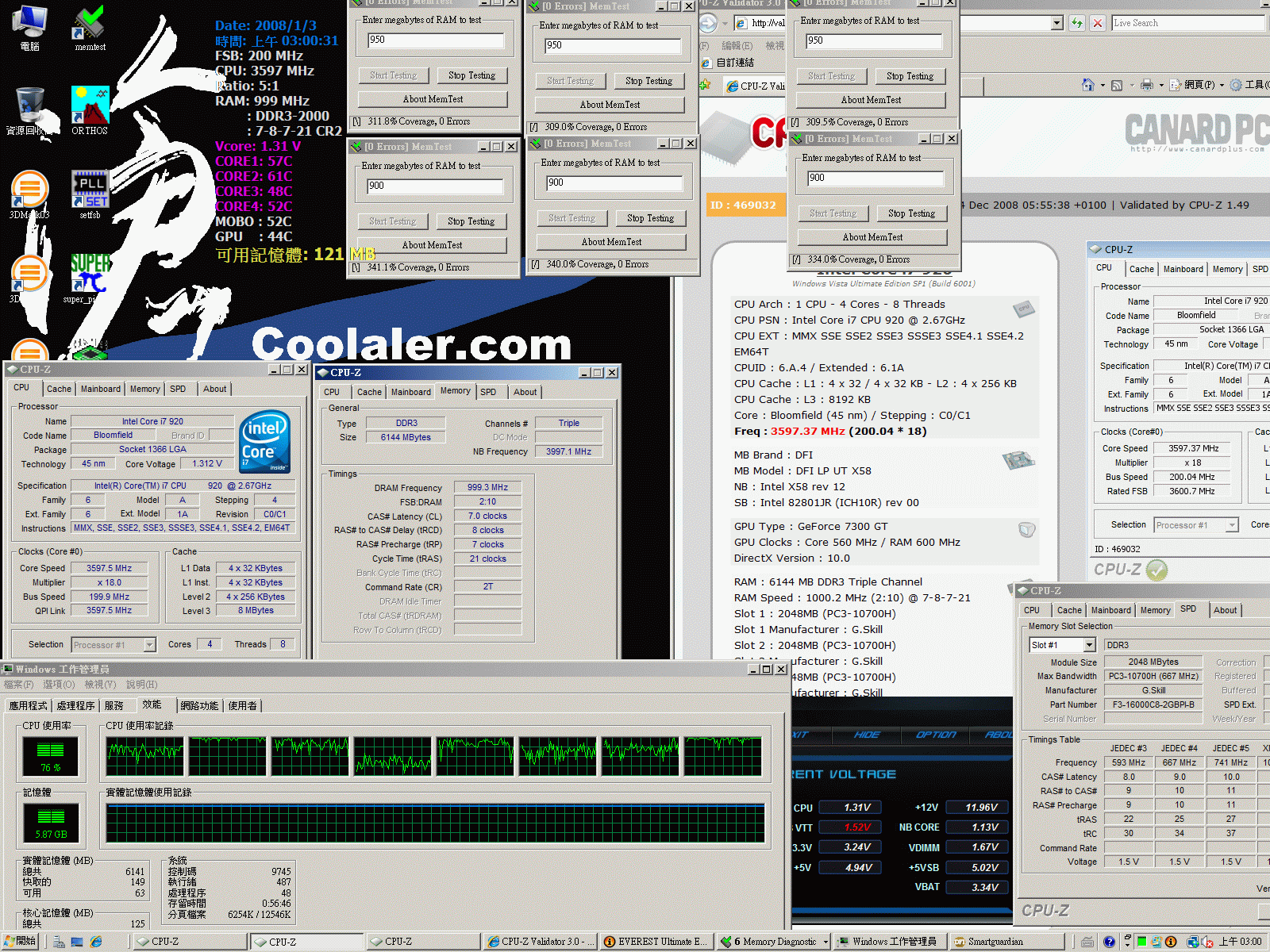Open the IE recent pages dropdown arrow
Image resolution: width=1270 pixels, height=952 pixels.
pos(725,24)
